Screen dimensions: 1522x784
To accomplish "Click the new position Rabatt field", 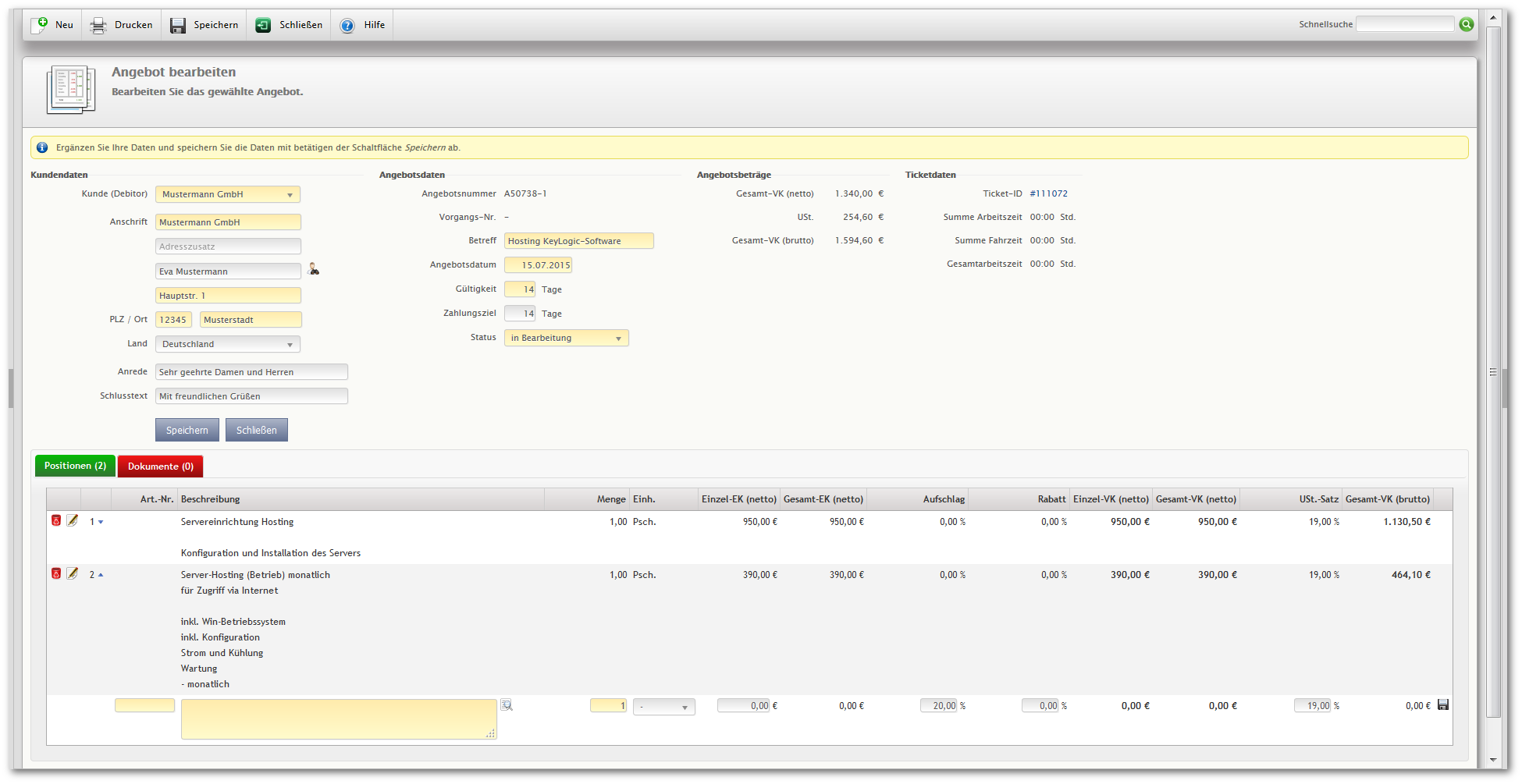I will [x=1040, y=705].
